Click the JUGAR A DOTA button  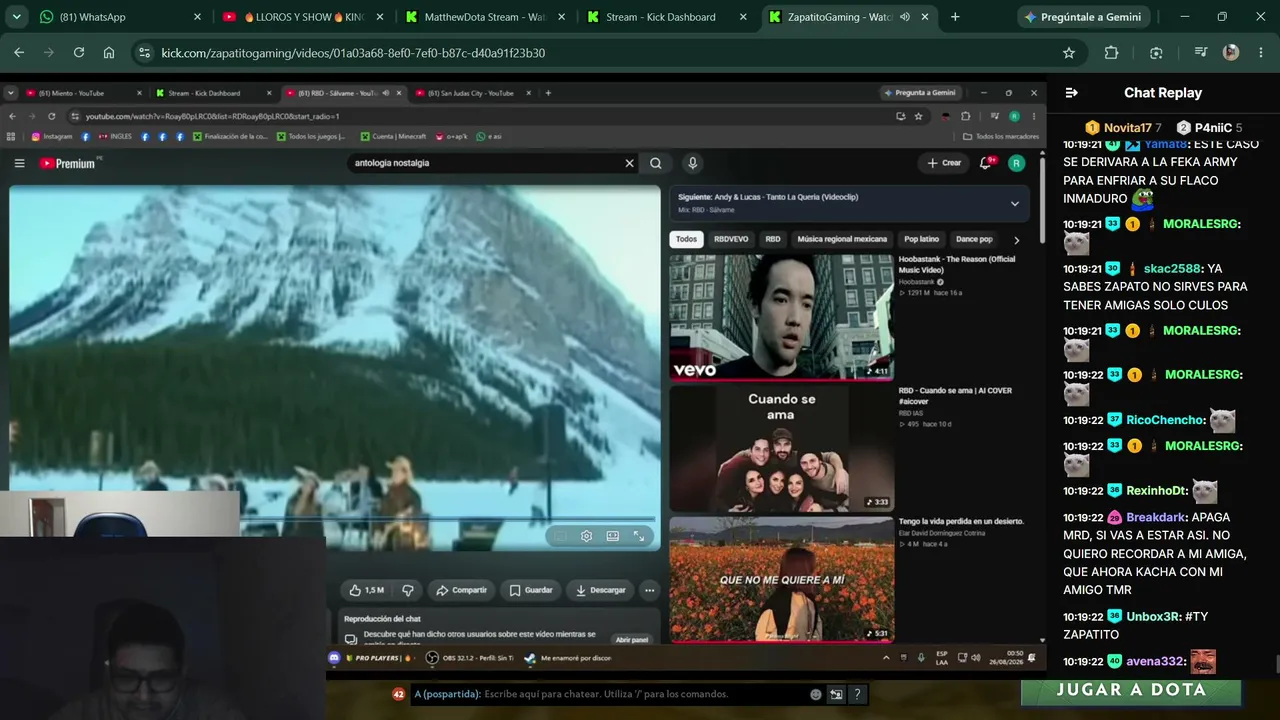(x=1131, y=690)
